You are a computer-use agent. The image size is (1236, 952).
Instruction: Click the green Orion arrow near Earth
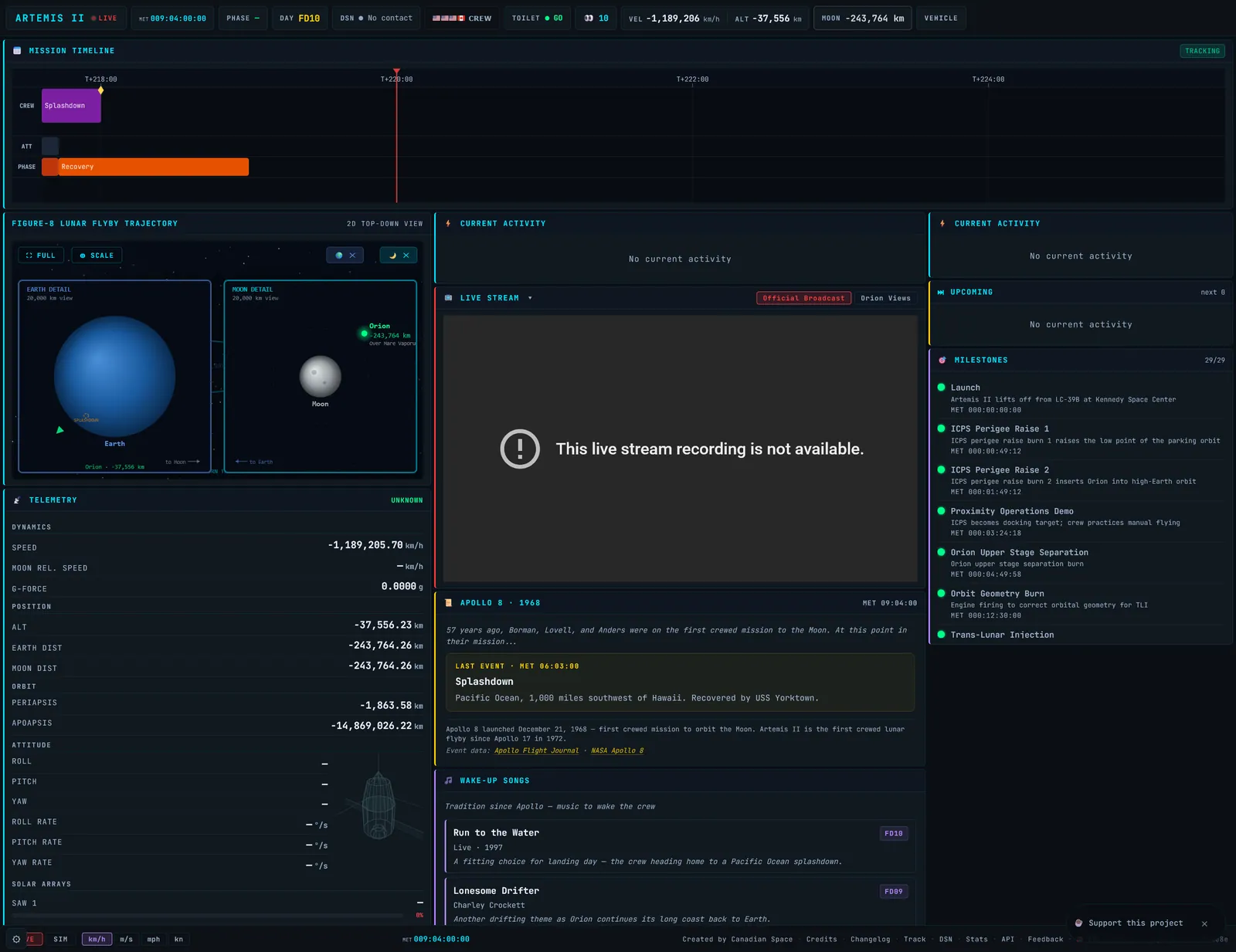tap(60, 429)
